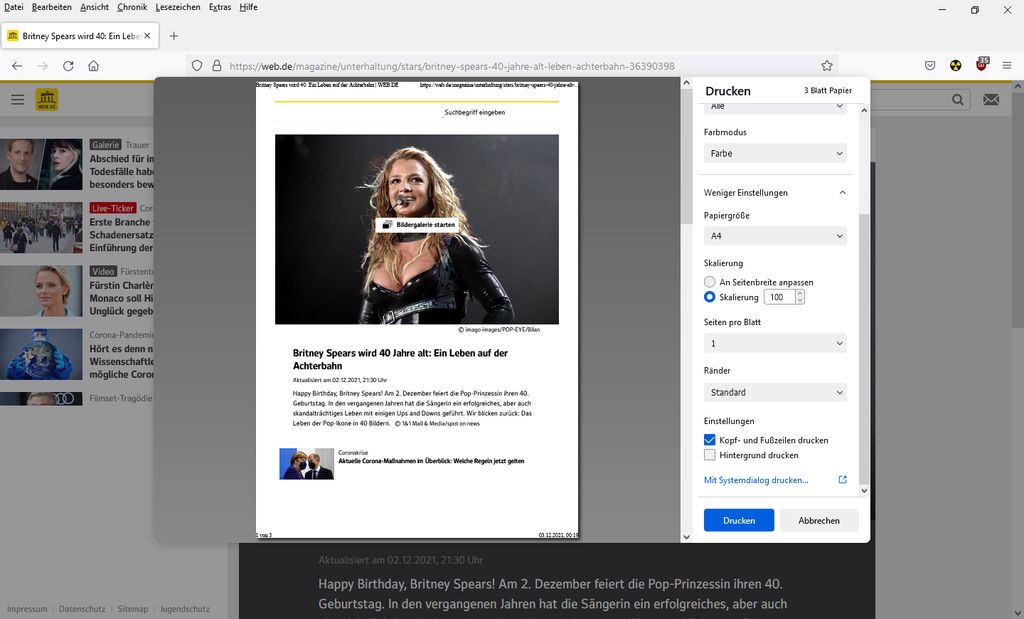Select 'An Seitenbreite anpassen' radio option
Screen dimensions: 1024x619
[x=710, y=282]
